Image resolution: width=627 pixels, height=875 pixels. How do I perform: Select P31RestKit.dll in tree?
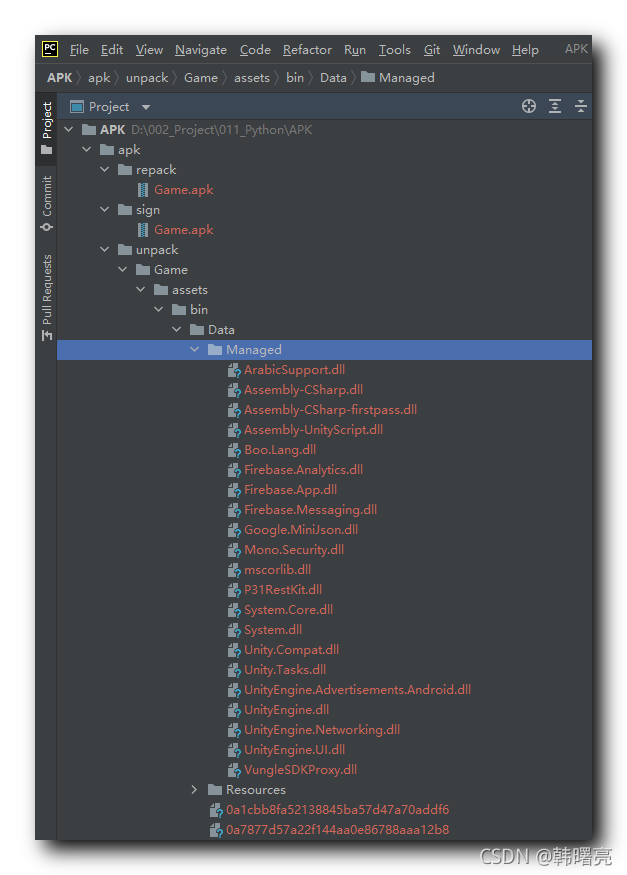coord(283,590)
